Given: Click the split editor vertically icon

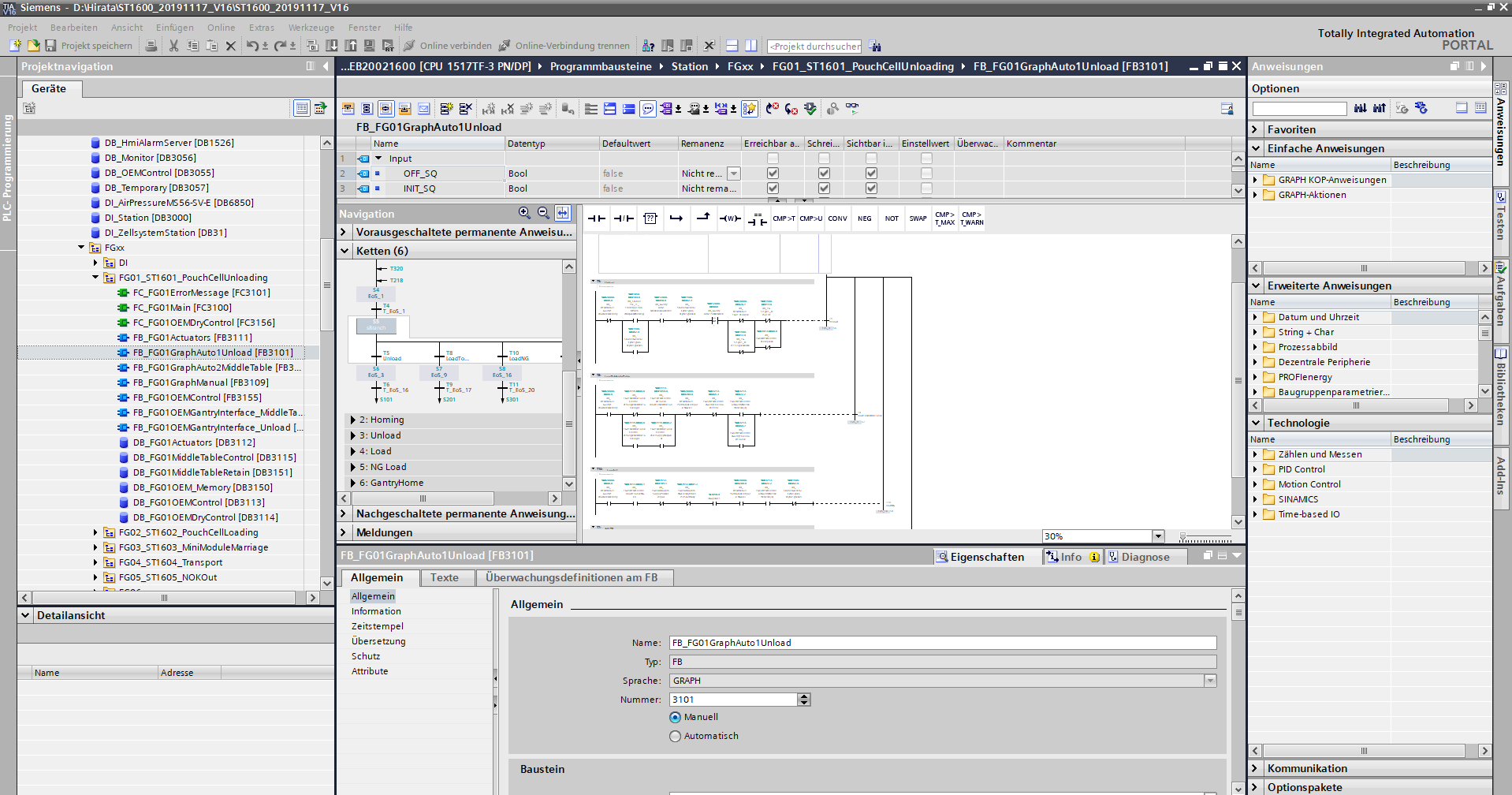Looking at the screenshot, I should coord(751,46).
